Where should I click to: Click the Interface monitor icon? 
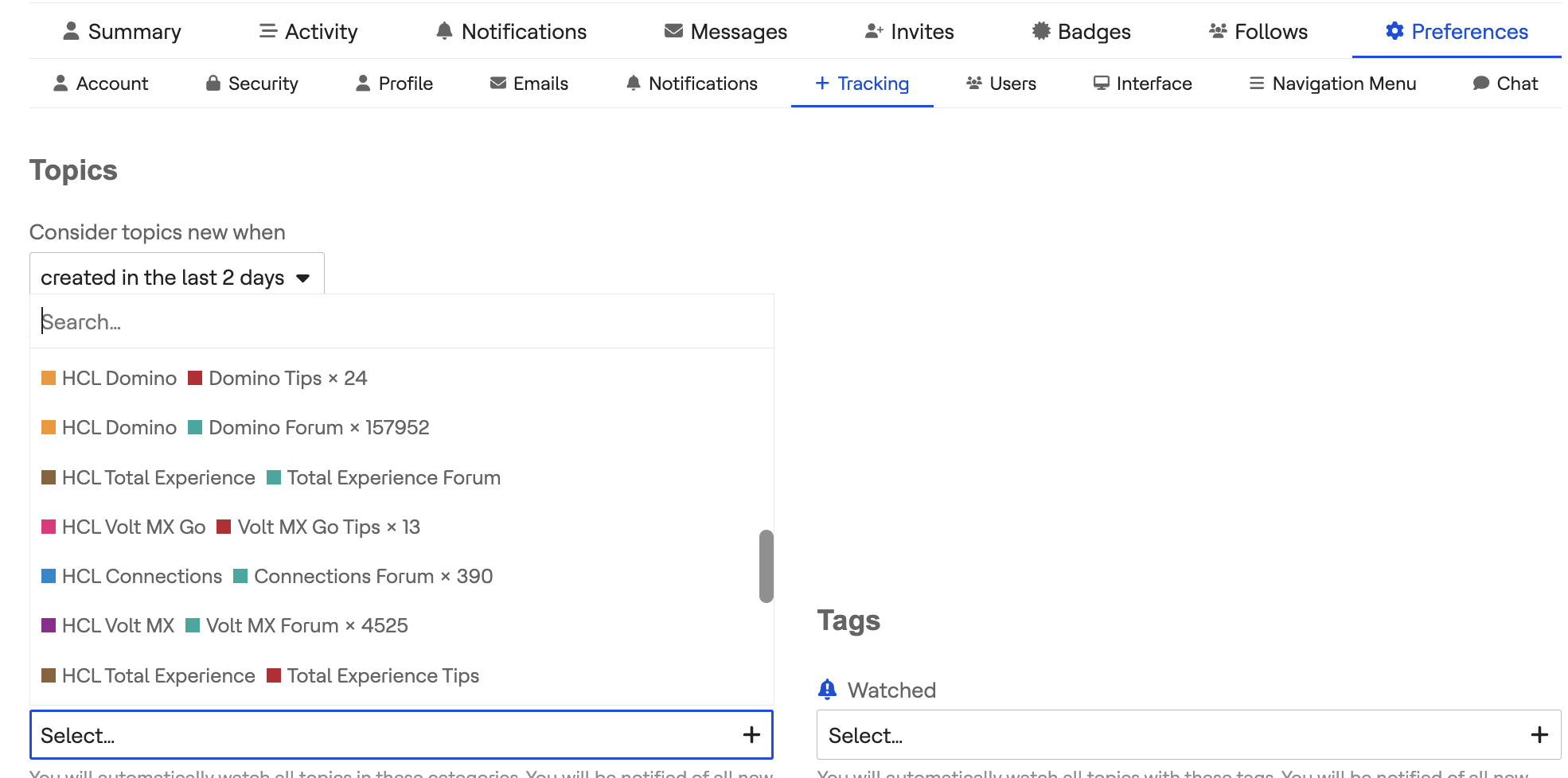1101,84
